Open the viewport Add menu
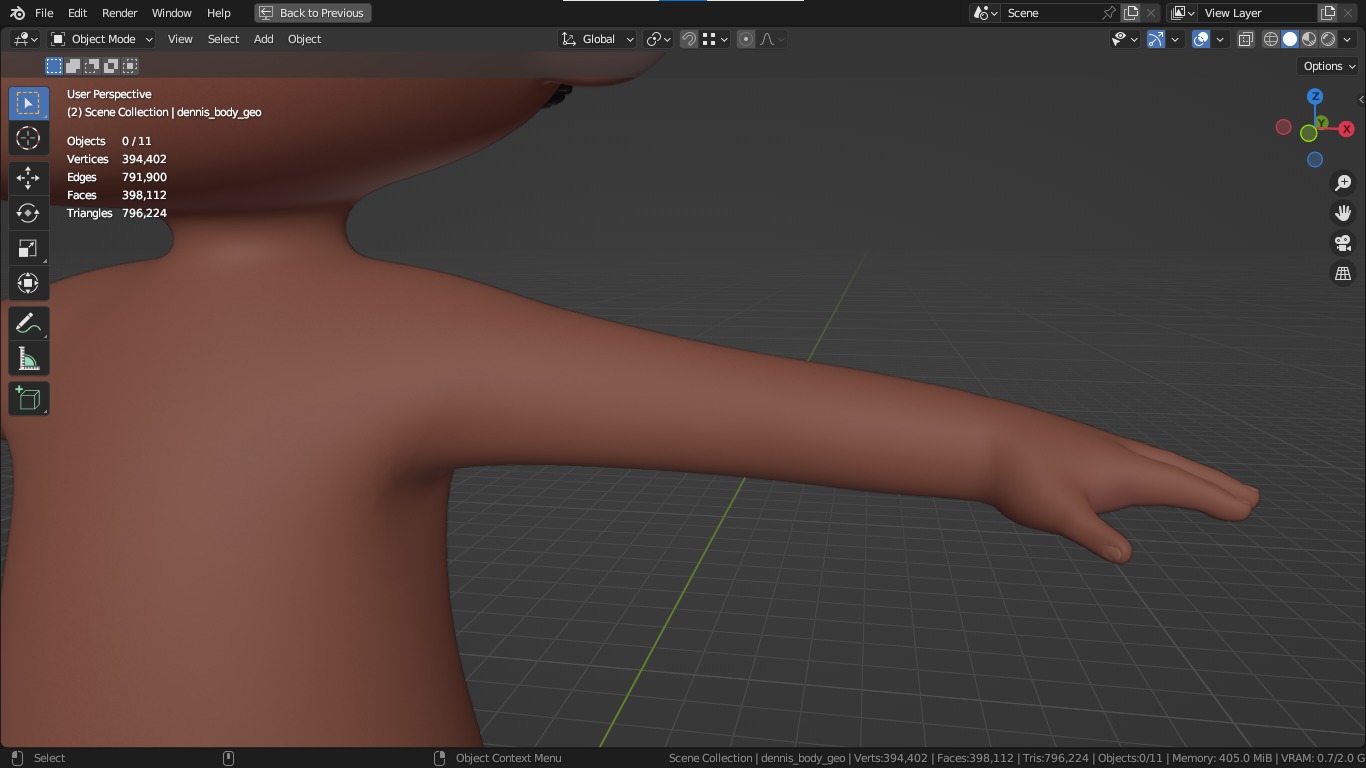 point(263,39)
